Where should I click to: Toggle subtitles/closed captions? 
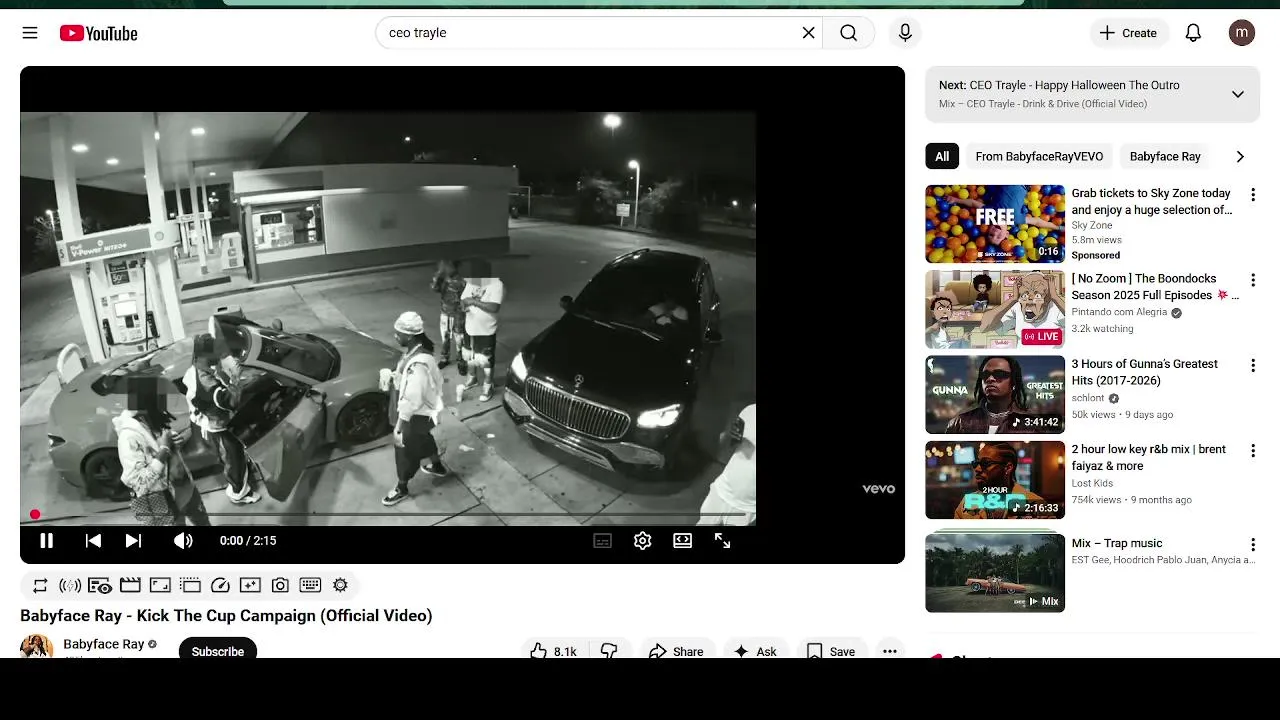(602, 540)
